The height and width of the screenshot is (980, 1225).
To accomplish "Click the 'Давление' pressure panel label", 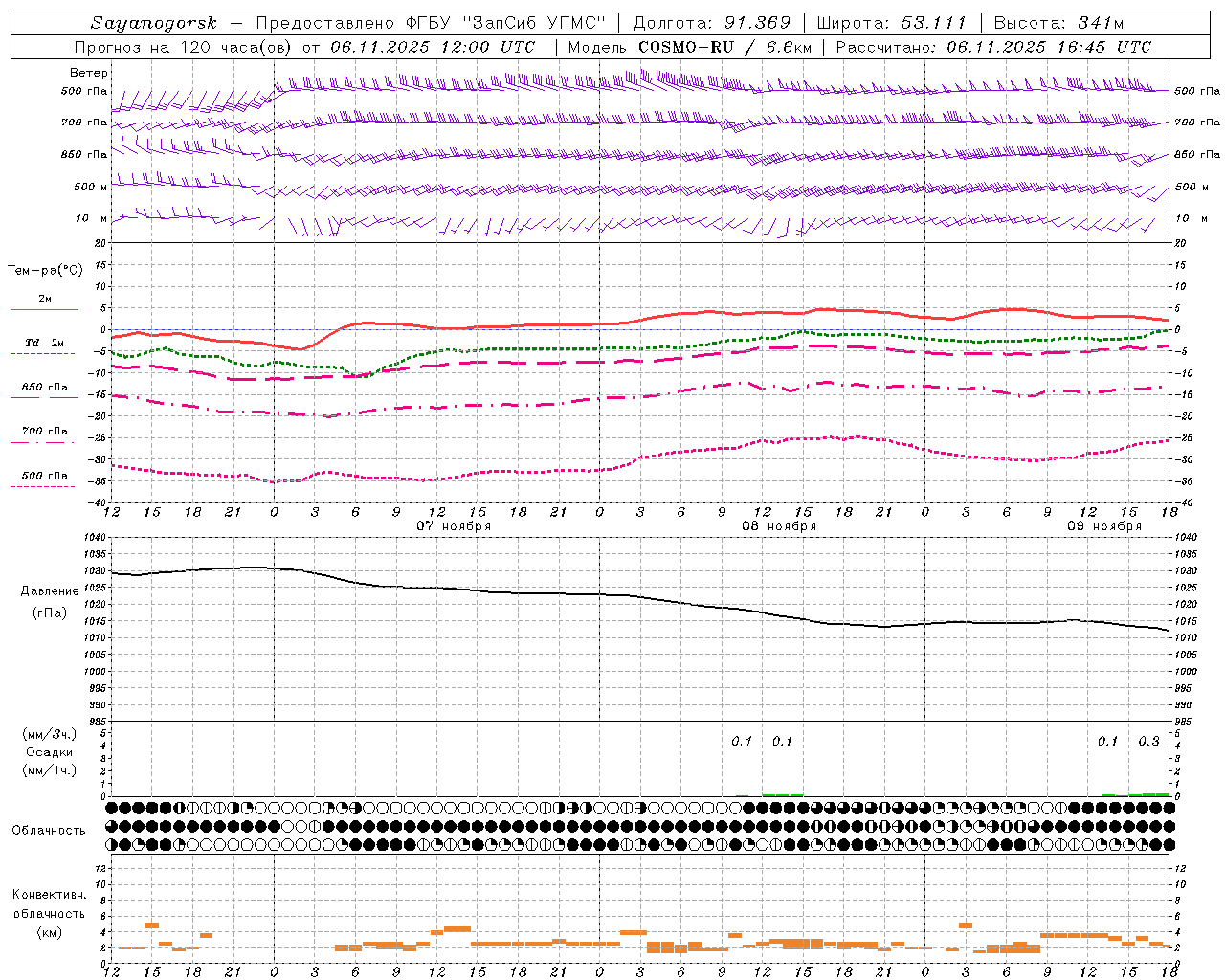I will pyautogui.click(x=50, y=591).
